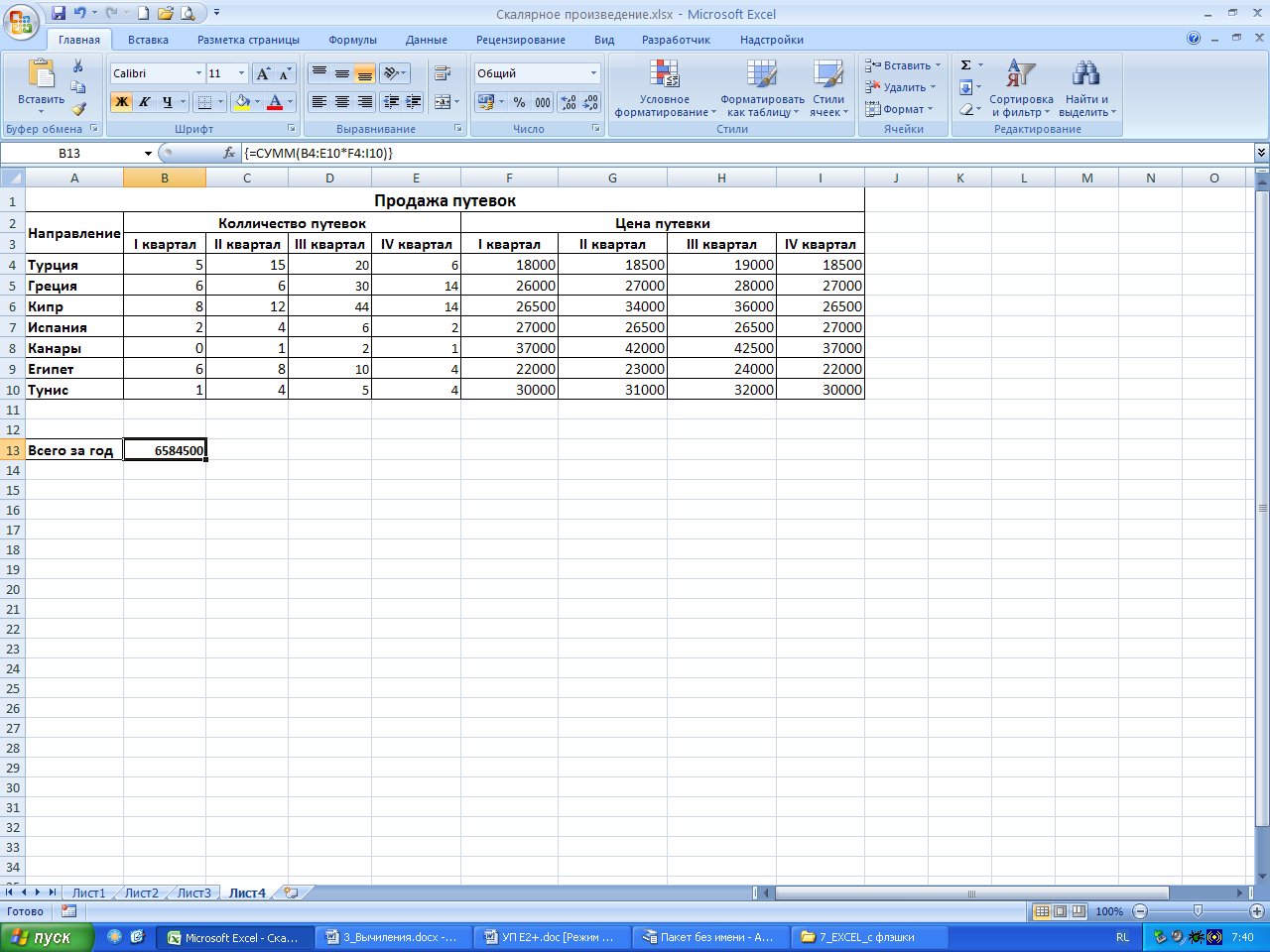This screenshot has height=952, width=1270.
Task: Align text to top of cell
Action: coord(318,73)
